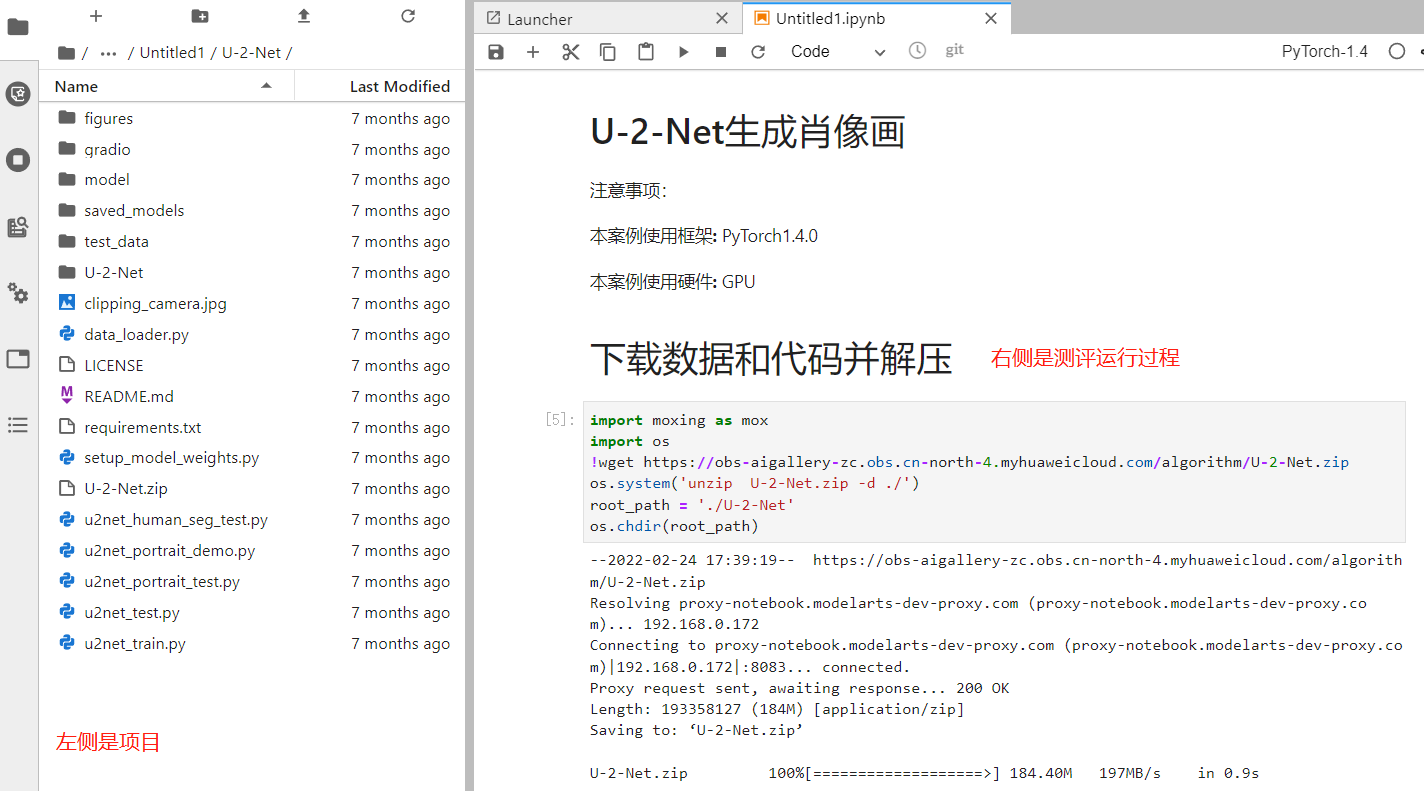Open the table of contents panel
1424x791 pixels.
(x=18, y=425)
